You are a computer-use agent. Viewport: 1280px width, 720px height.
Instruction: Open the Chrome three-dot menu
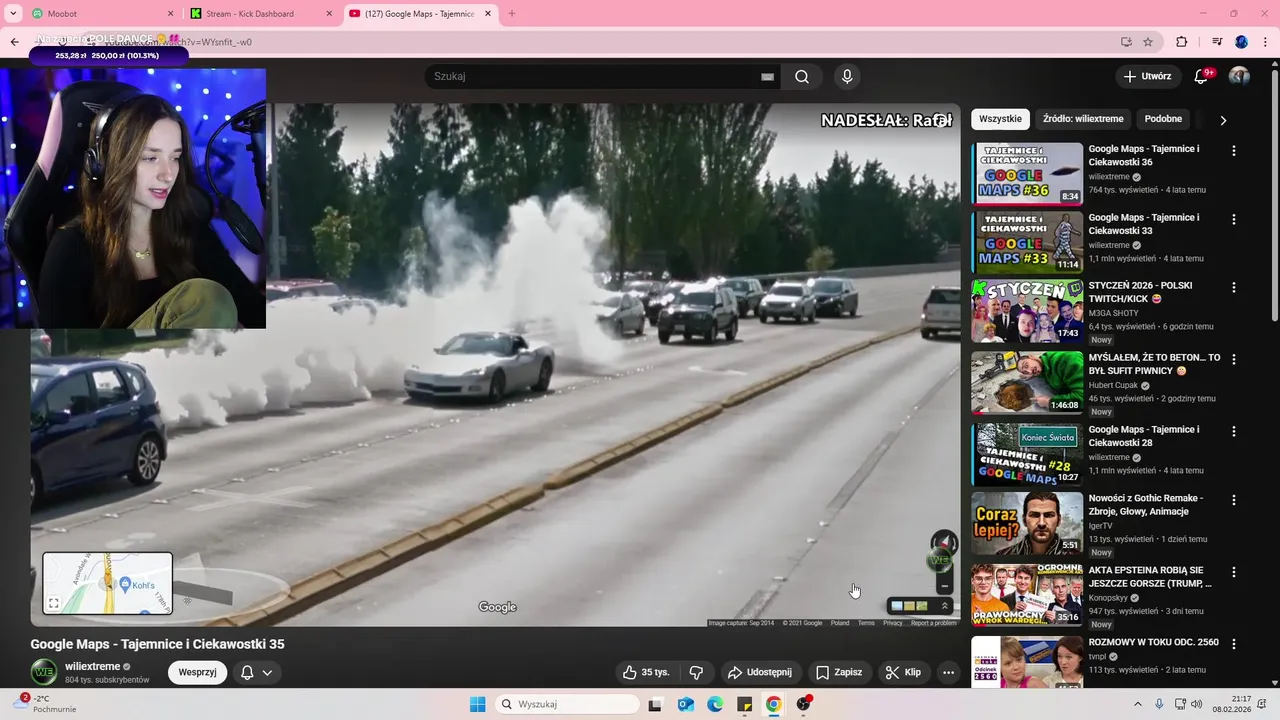coord(1265,42)
